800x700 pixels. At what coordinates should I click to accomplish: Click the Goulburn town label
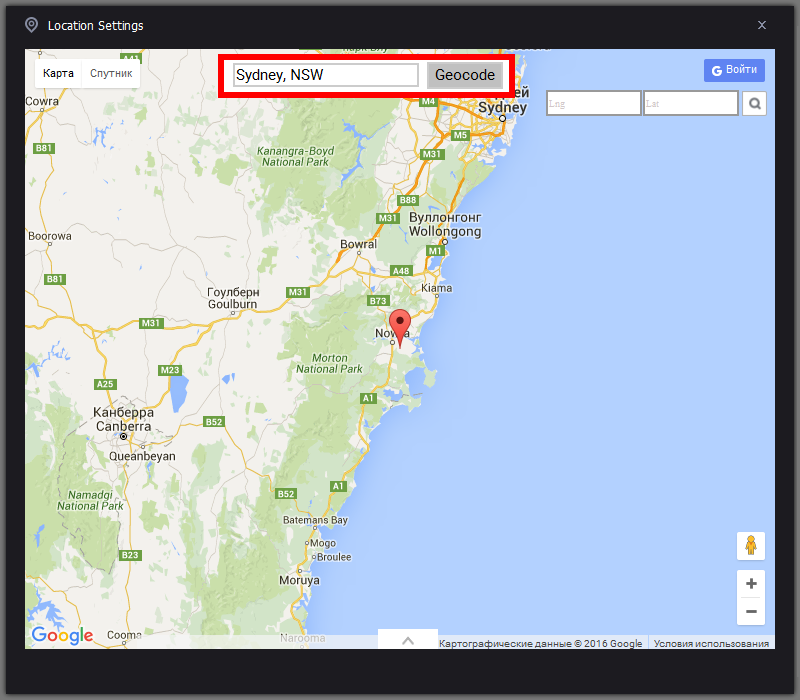point(232,304)
